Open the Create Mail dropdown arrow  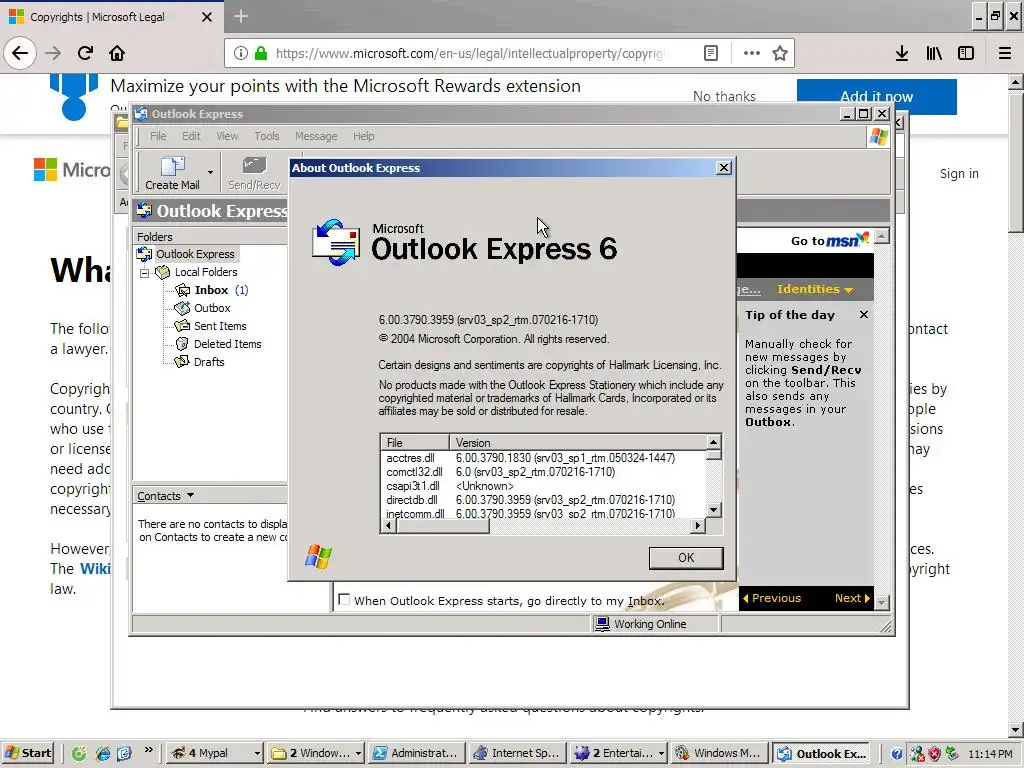[x=210, y=173]
